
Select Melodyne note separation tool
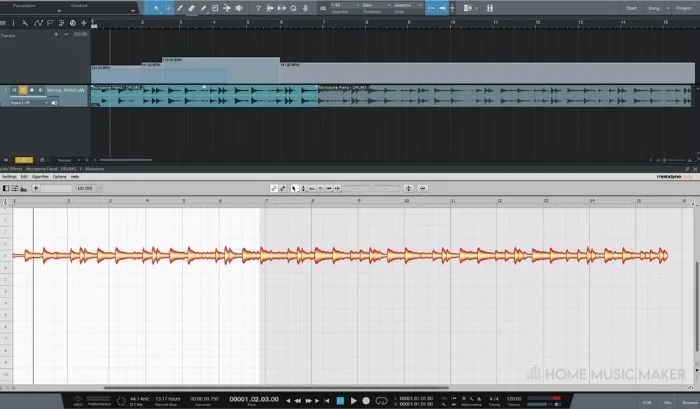coord(338,188)
